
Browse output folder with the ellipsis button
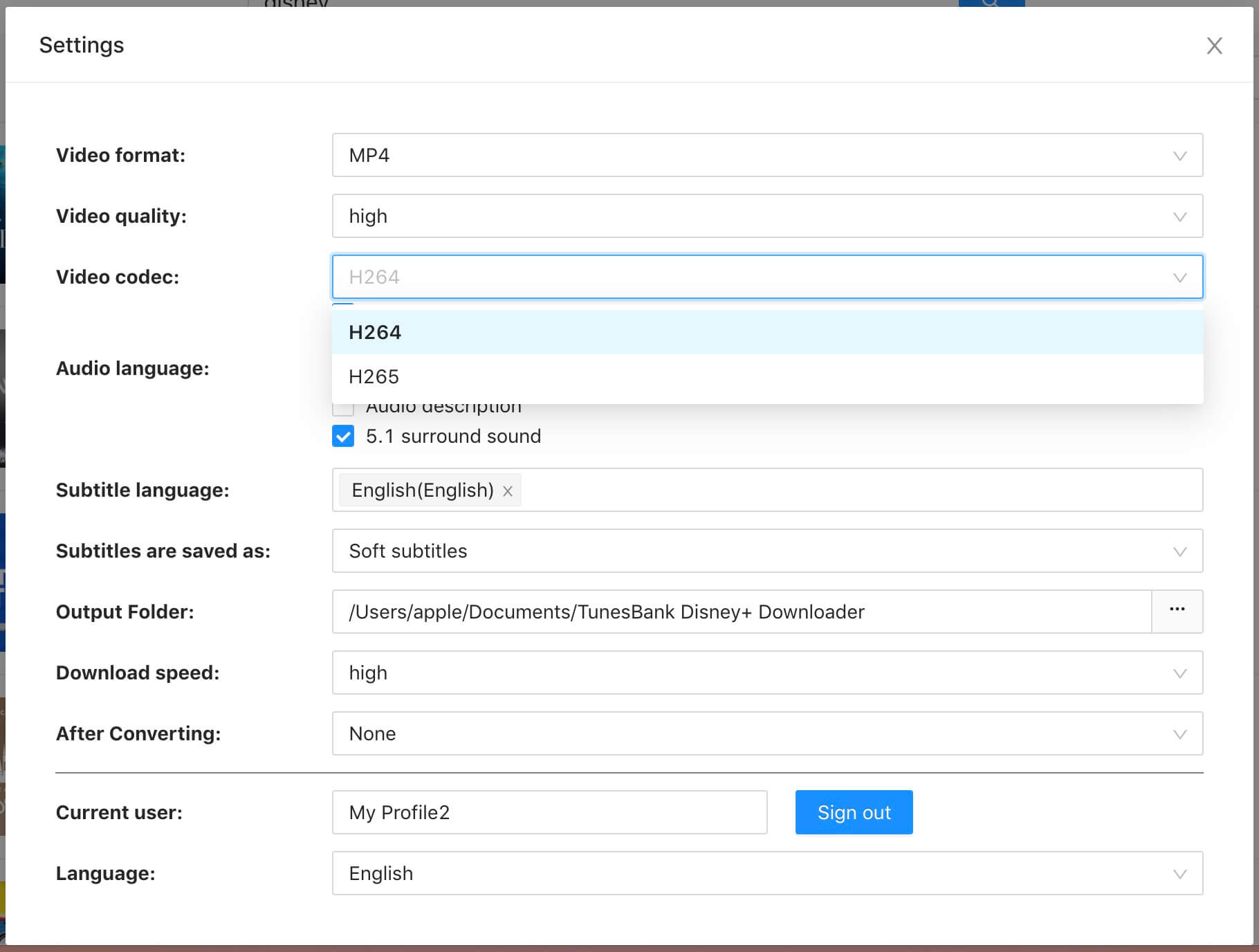point(1177,611)
